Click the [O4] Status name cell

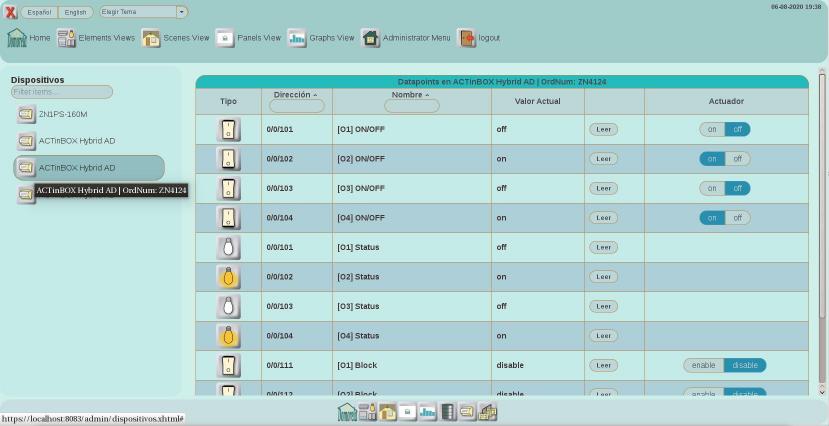(412, 336)
